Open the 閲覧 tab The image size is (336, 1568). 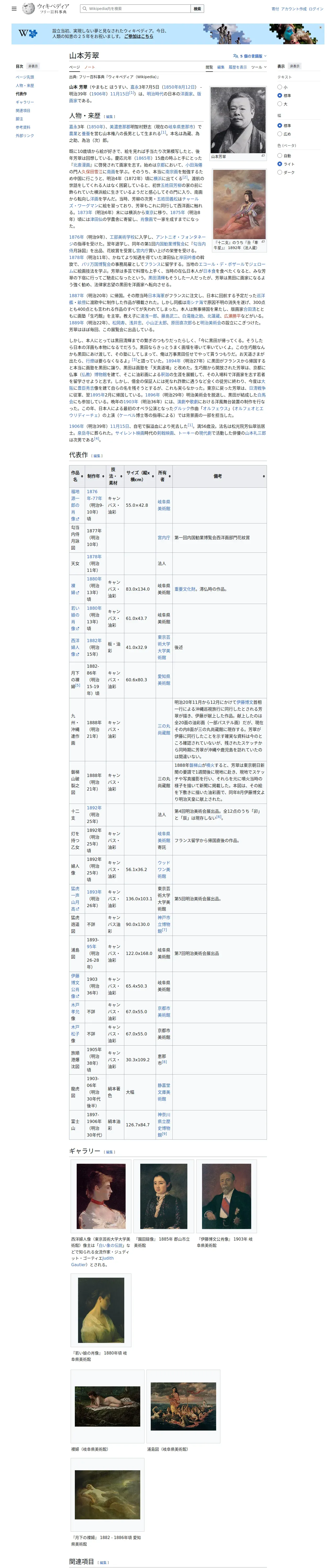click(x=209, y=67)
